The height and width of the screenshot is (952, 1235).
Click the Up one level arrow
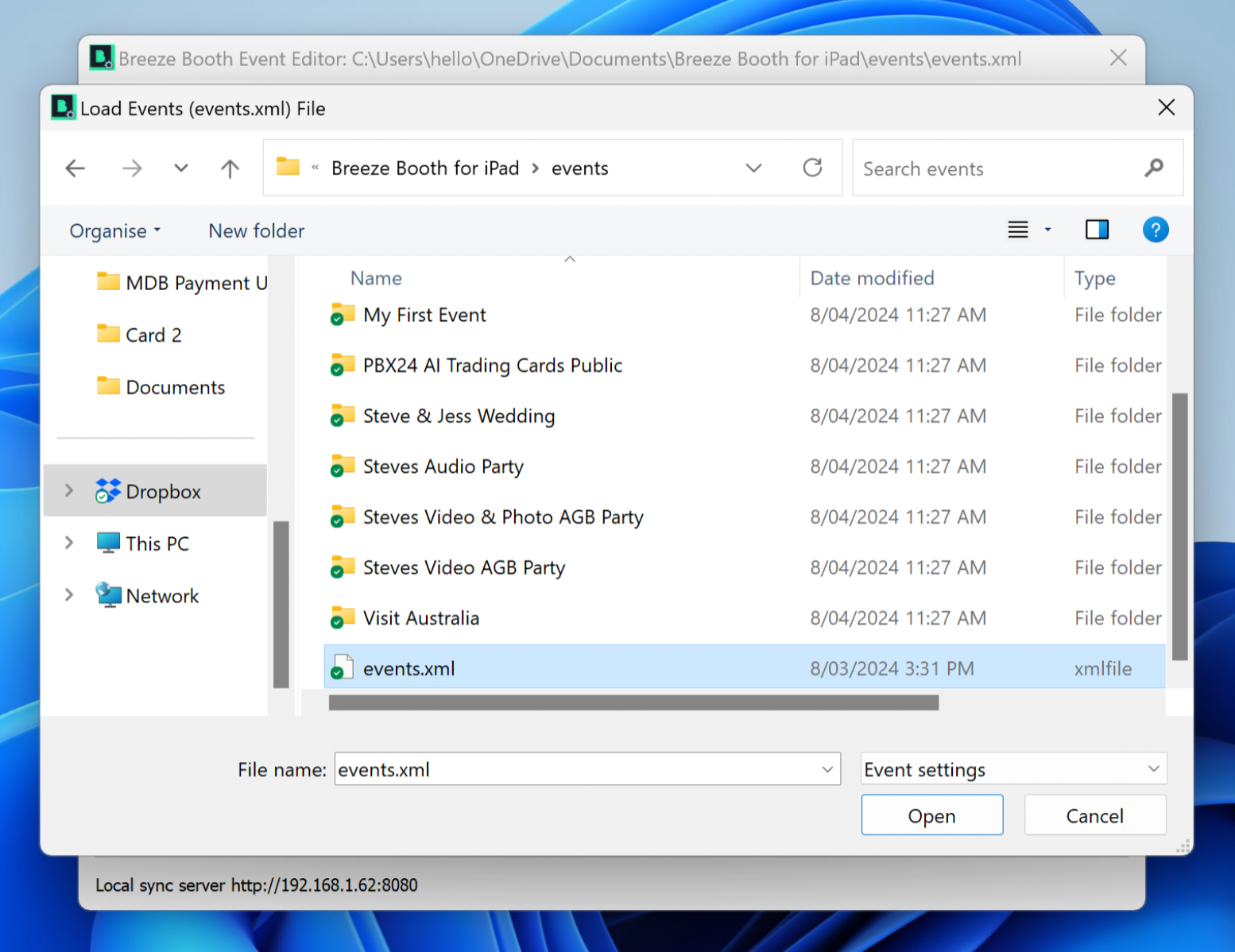coord(230,168)
